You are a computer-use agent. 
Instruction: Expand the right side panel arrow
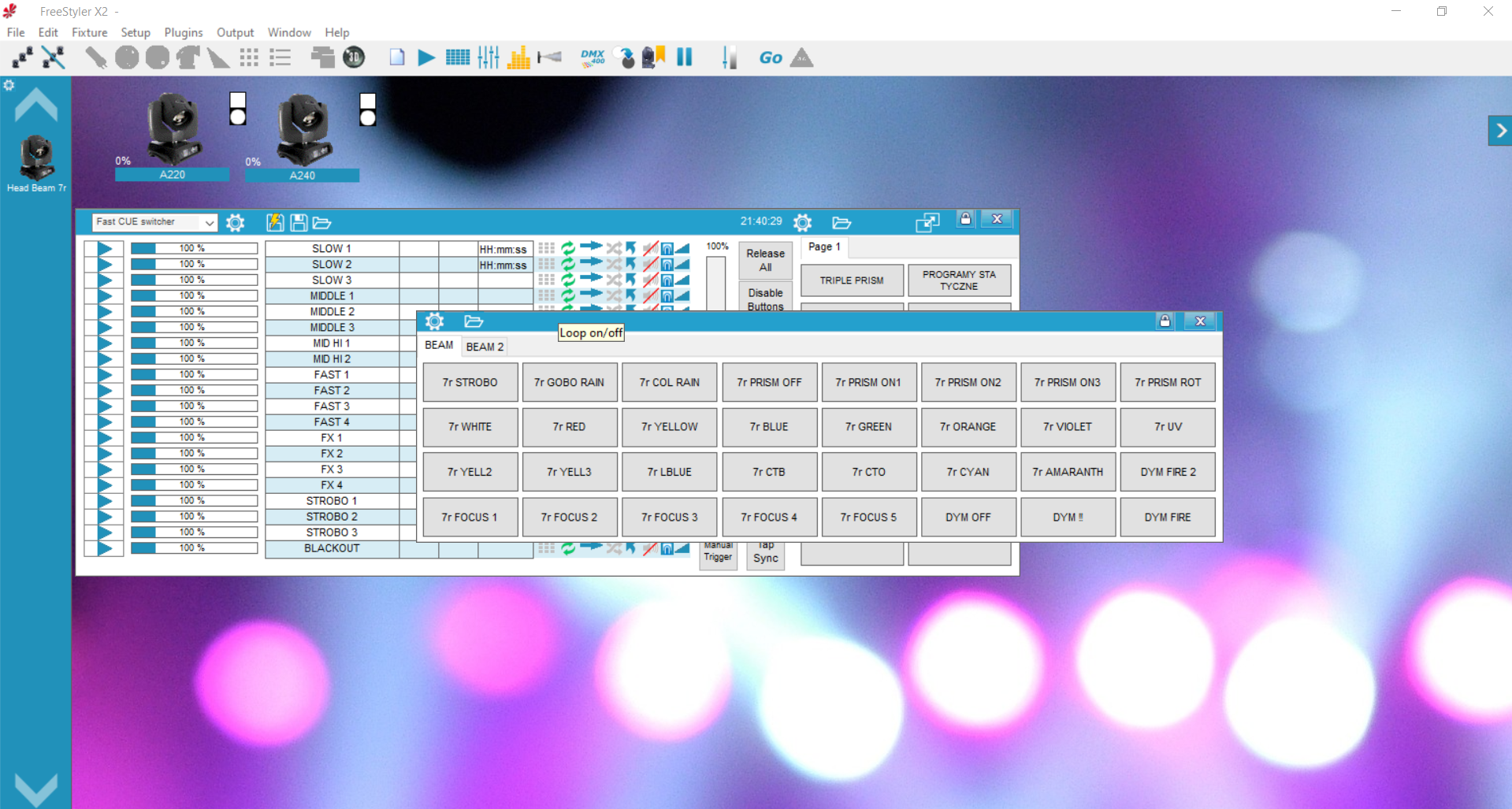click(1500, 131)
